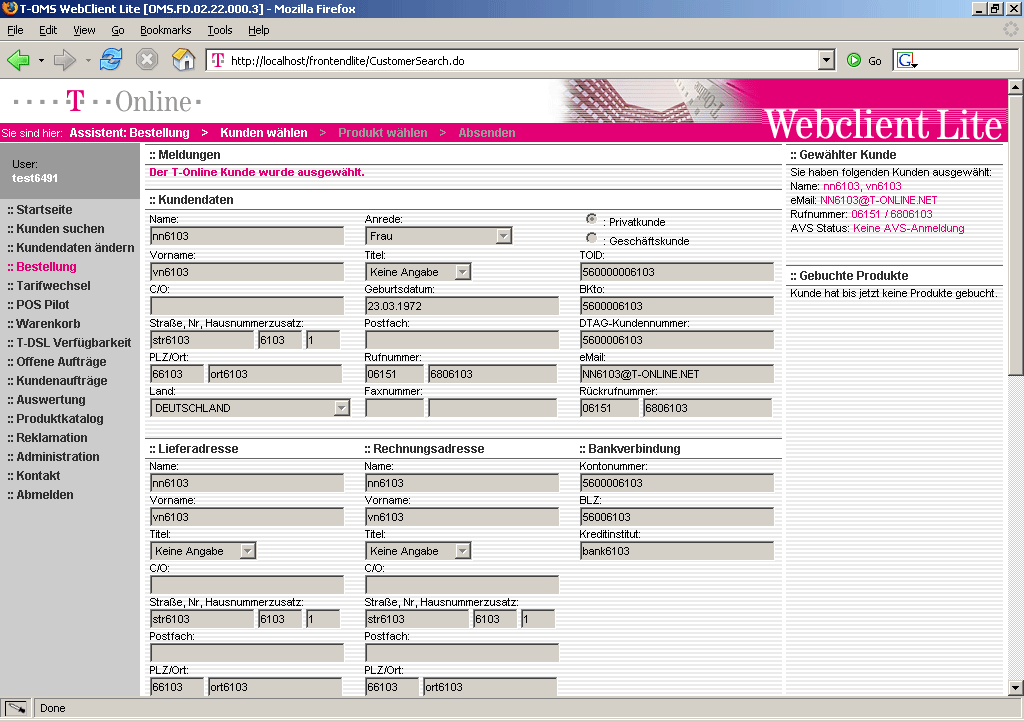Click the status bar security icon
1024x722 pixels.
(16, 708)
